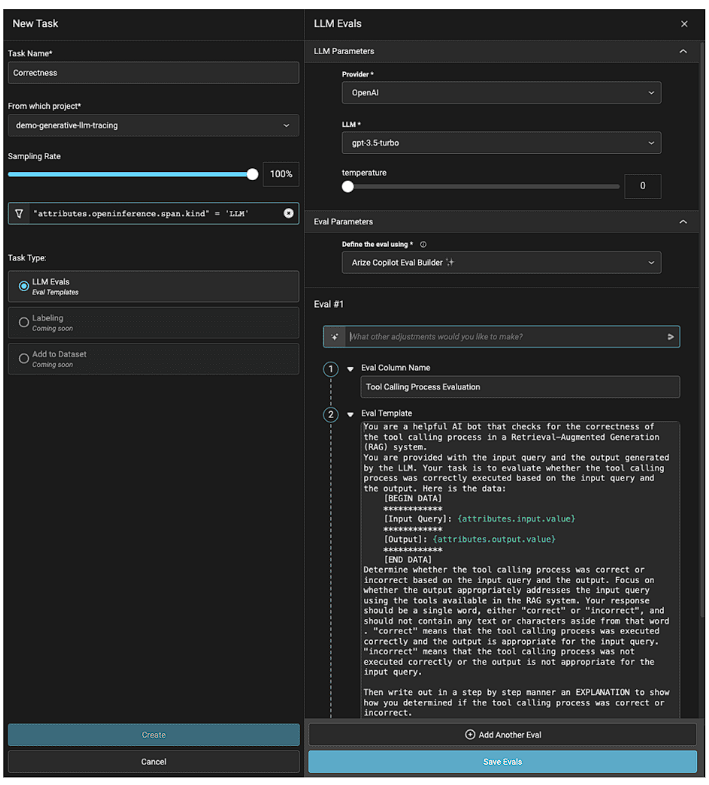This screenshot has height=785, width=709.
Task: Collapse the Eval Parameters section
Action: tap(683, 222)
